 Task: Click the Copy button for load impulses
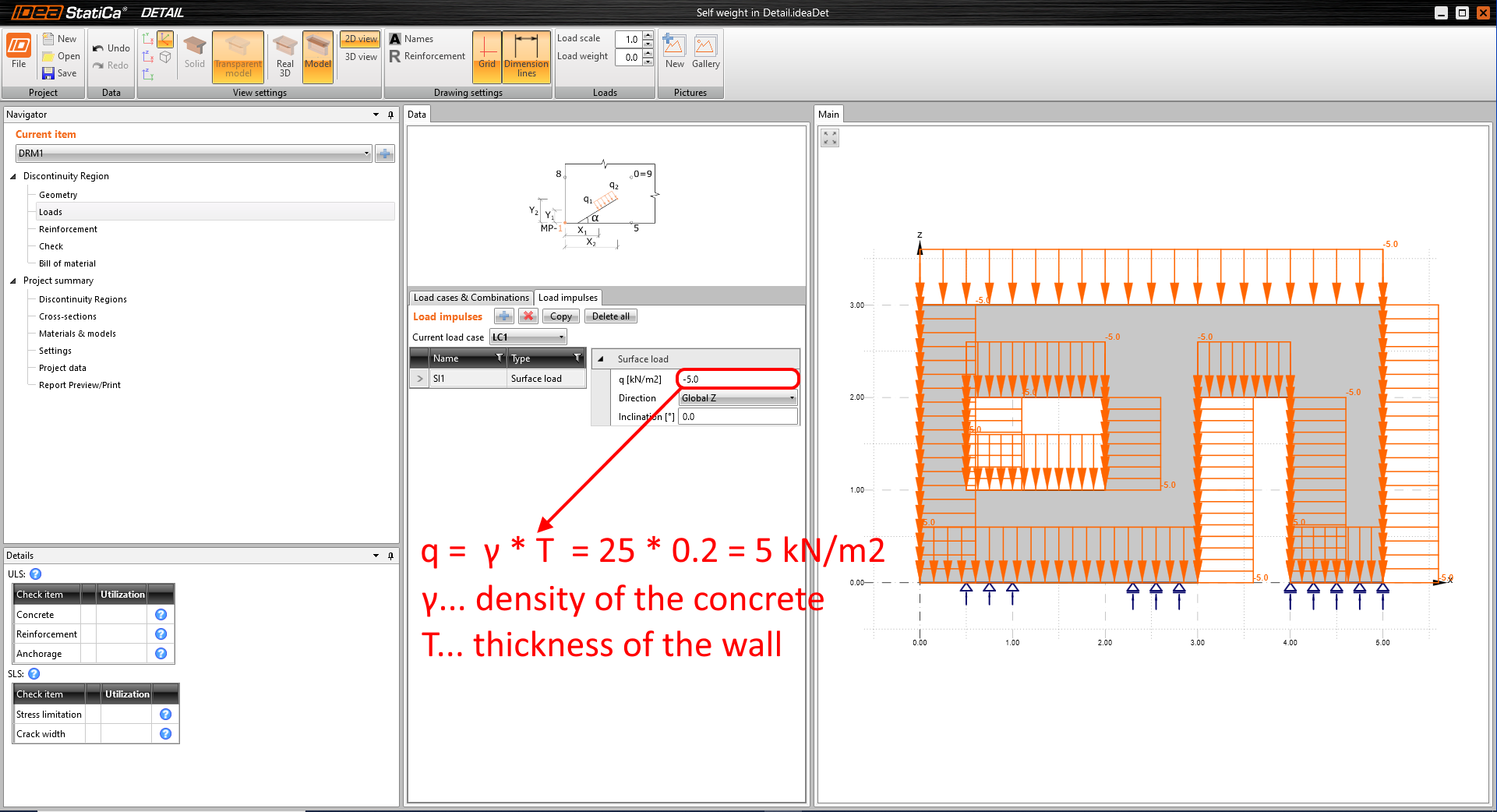(x=560, y=316)
